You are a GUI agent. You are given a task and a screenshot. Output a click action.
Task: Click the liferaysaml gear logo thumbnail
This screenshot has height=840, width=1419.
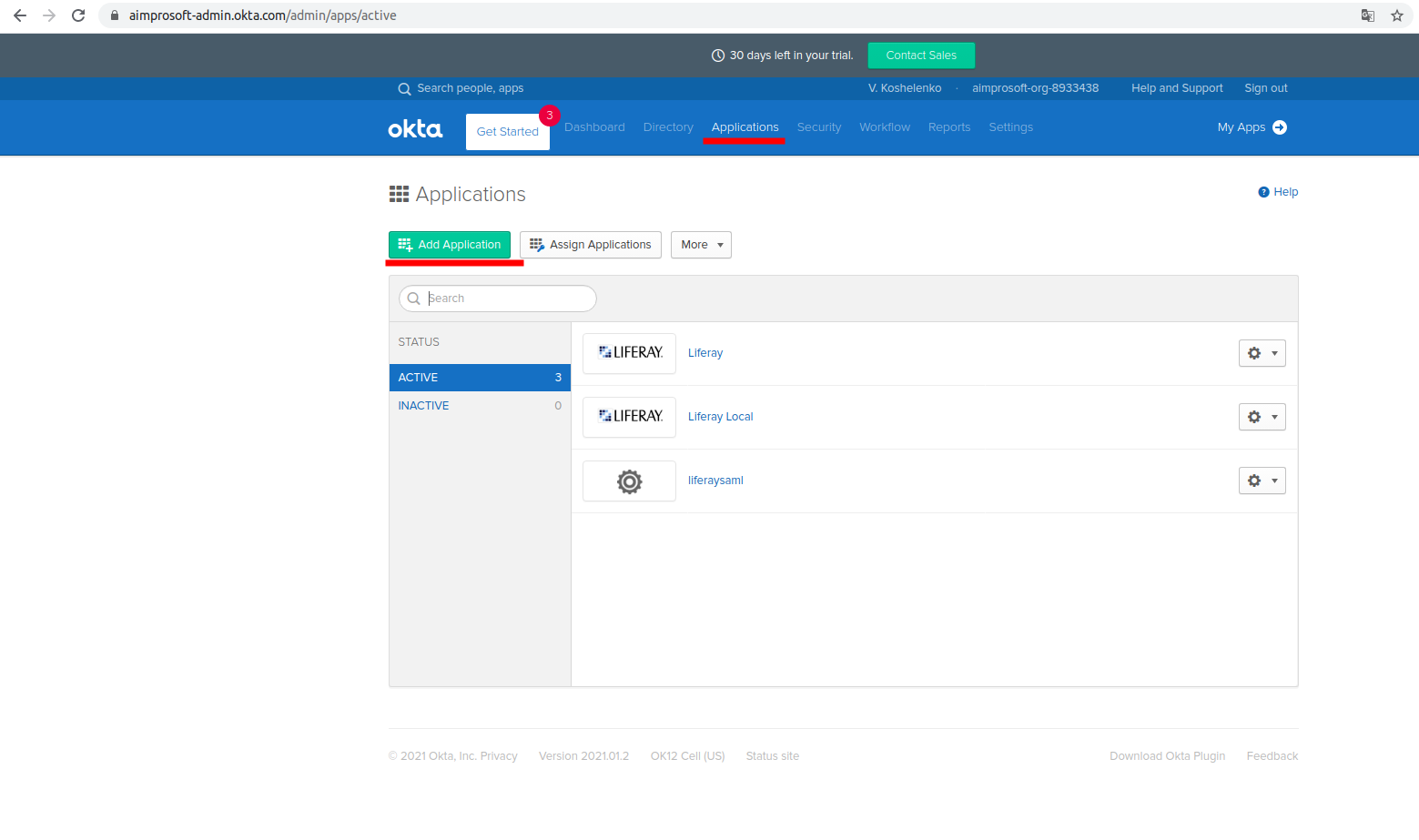[x=629, y=481]
